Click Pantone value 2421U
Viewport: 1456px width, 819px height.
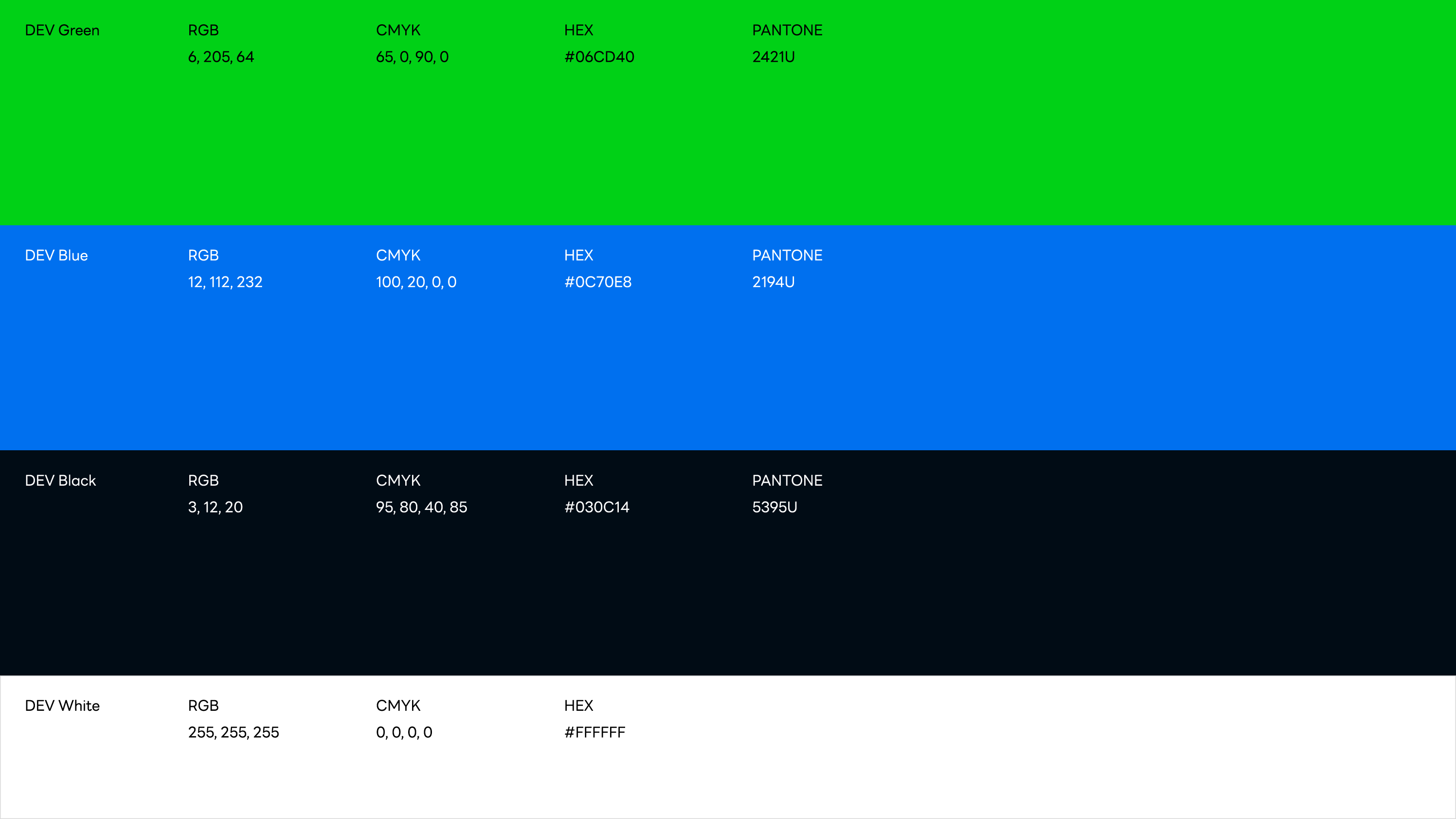point(773,57)
